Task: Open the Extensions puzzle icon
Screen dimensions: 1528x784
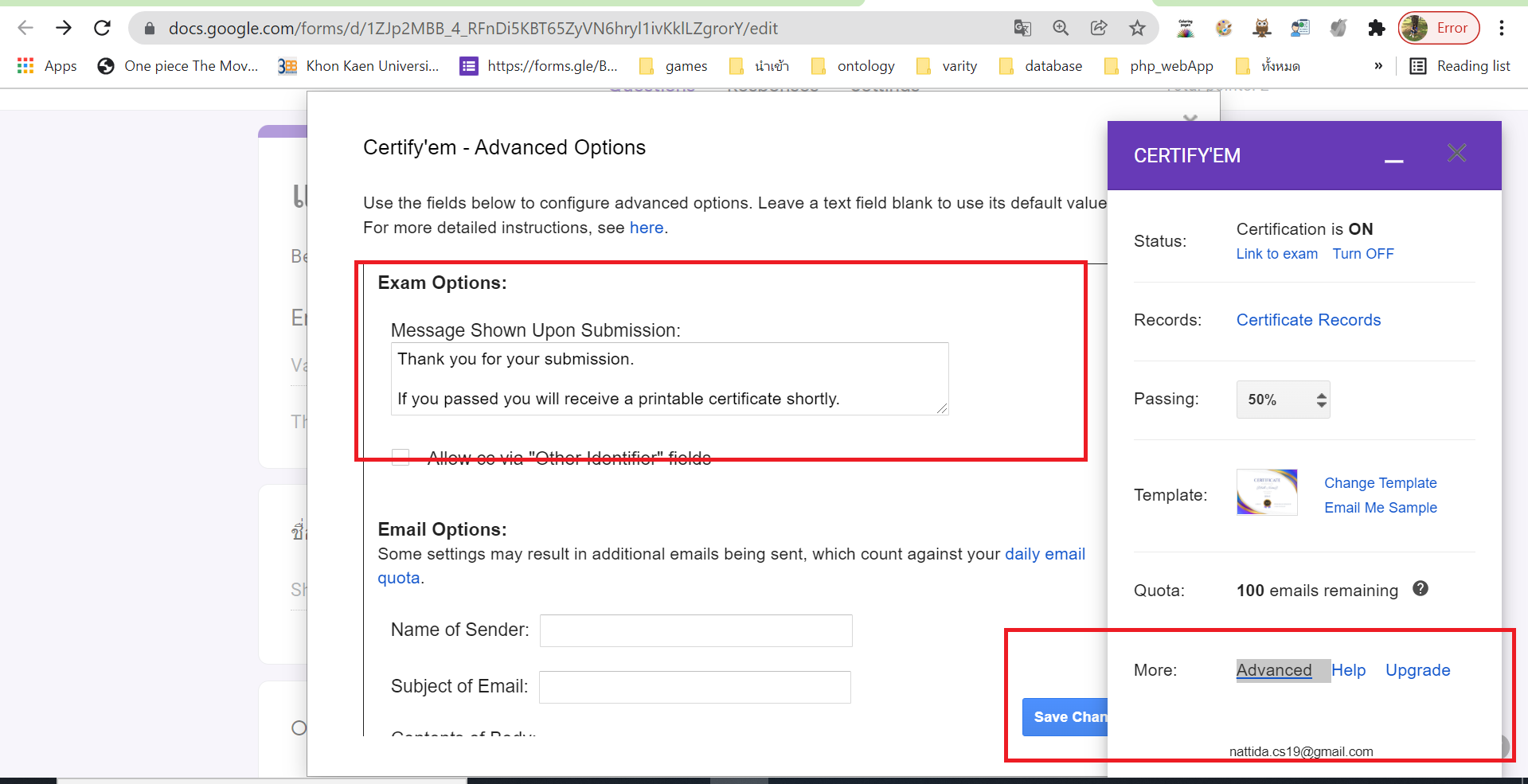Action: (x=1376, y=28)
